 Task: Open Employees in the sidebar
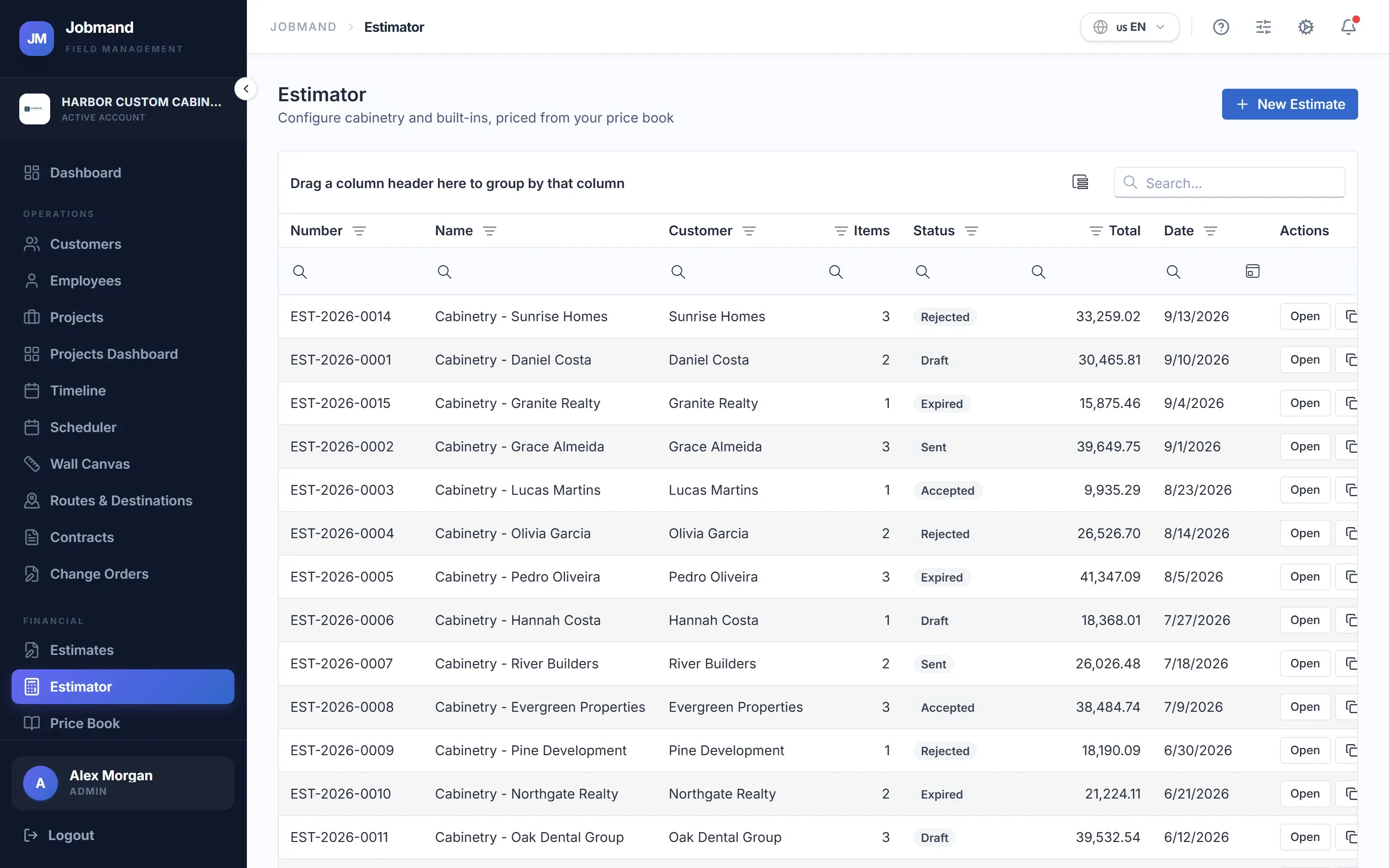point(123,281)
